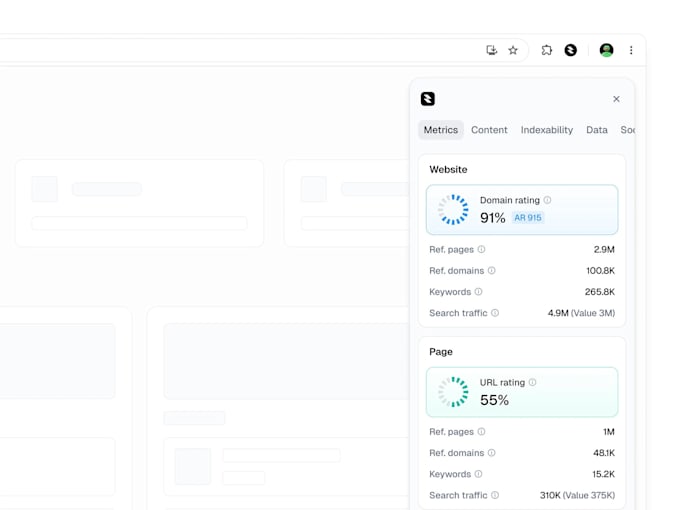Click the info icon beside Page Keywords
680x510 pixels.
(478, 474)
